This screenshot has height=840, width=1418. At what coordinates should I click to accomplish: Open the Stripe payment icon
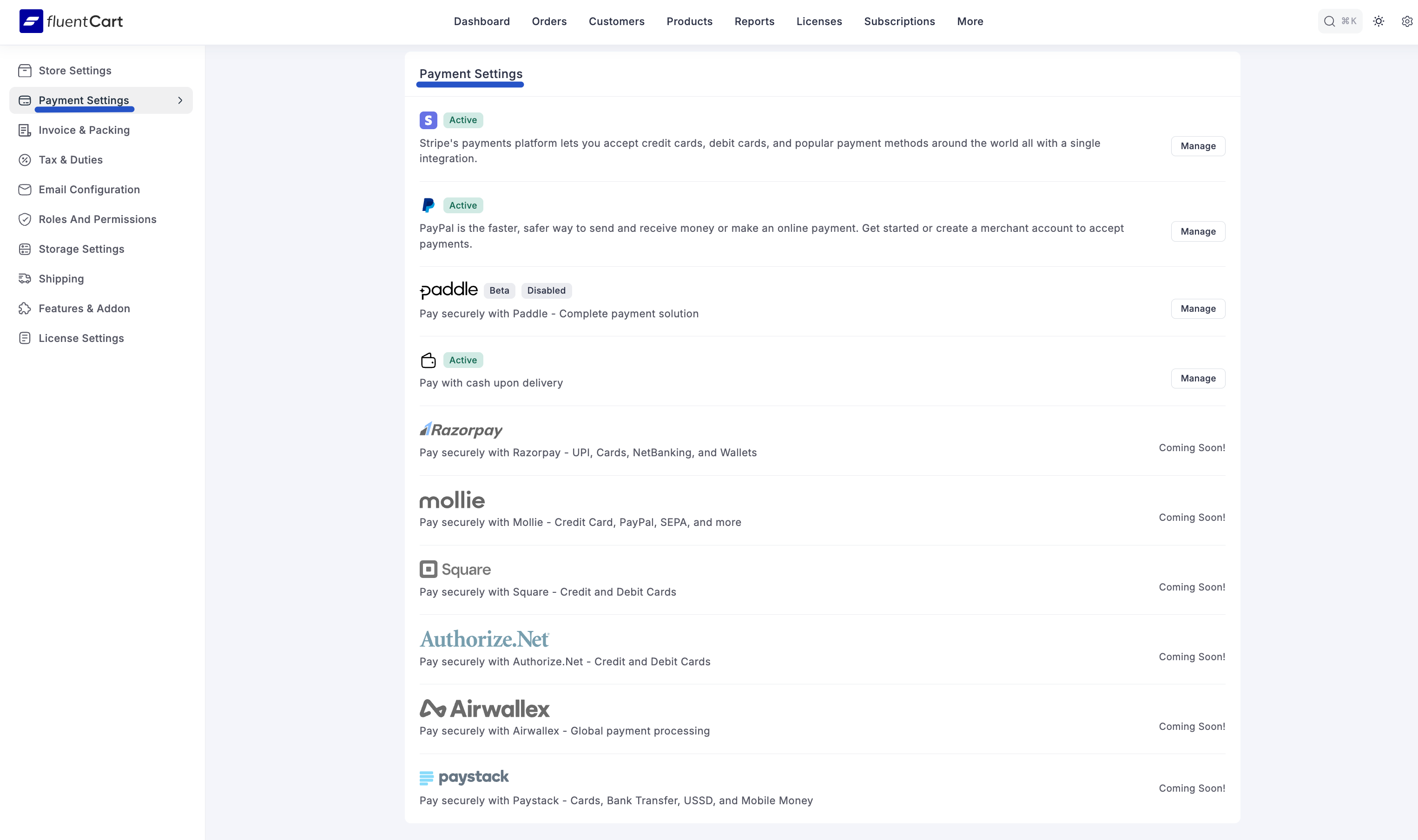(x=429, y=120)
